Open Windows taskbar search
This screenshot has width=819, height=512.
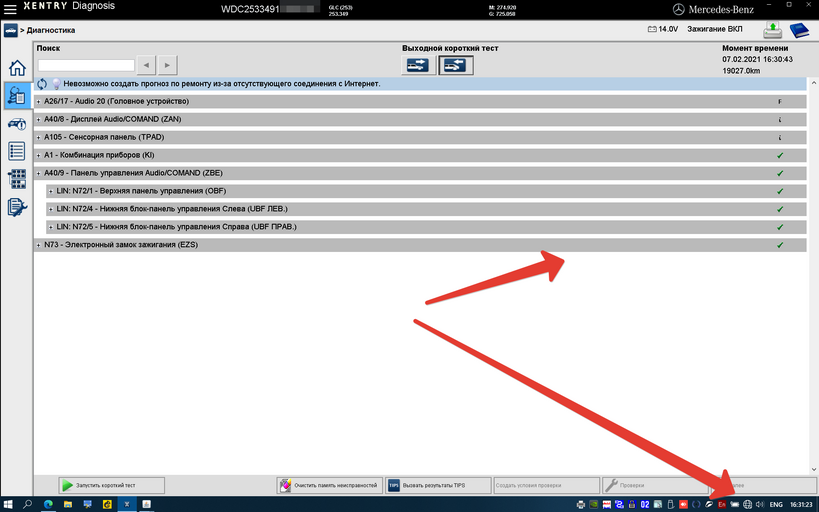coord(27,504)
